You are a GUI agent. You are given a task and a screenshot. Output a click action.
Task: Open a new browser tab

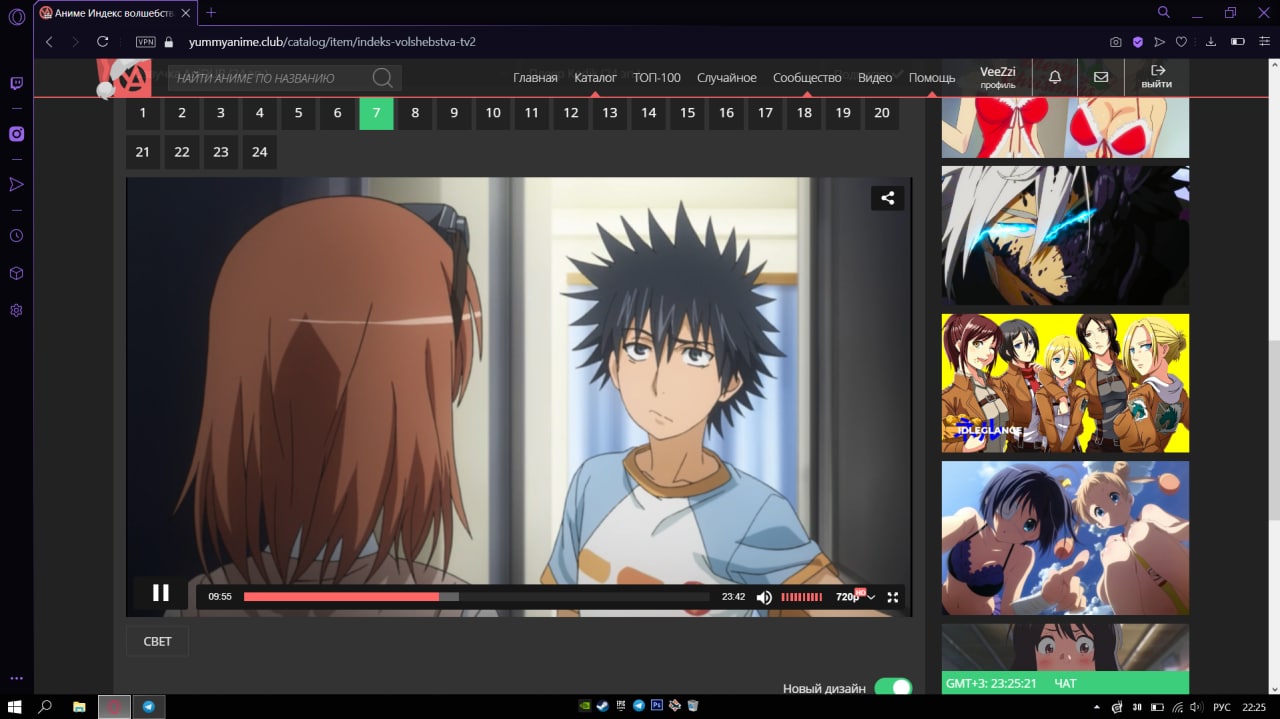point(211,13)
